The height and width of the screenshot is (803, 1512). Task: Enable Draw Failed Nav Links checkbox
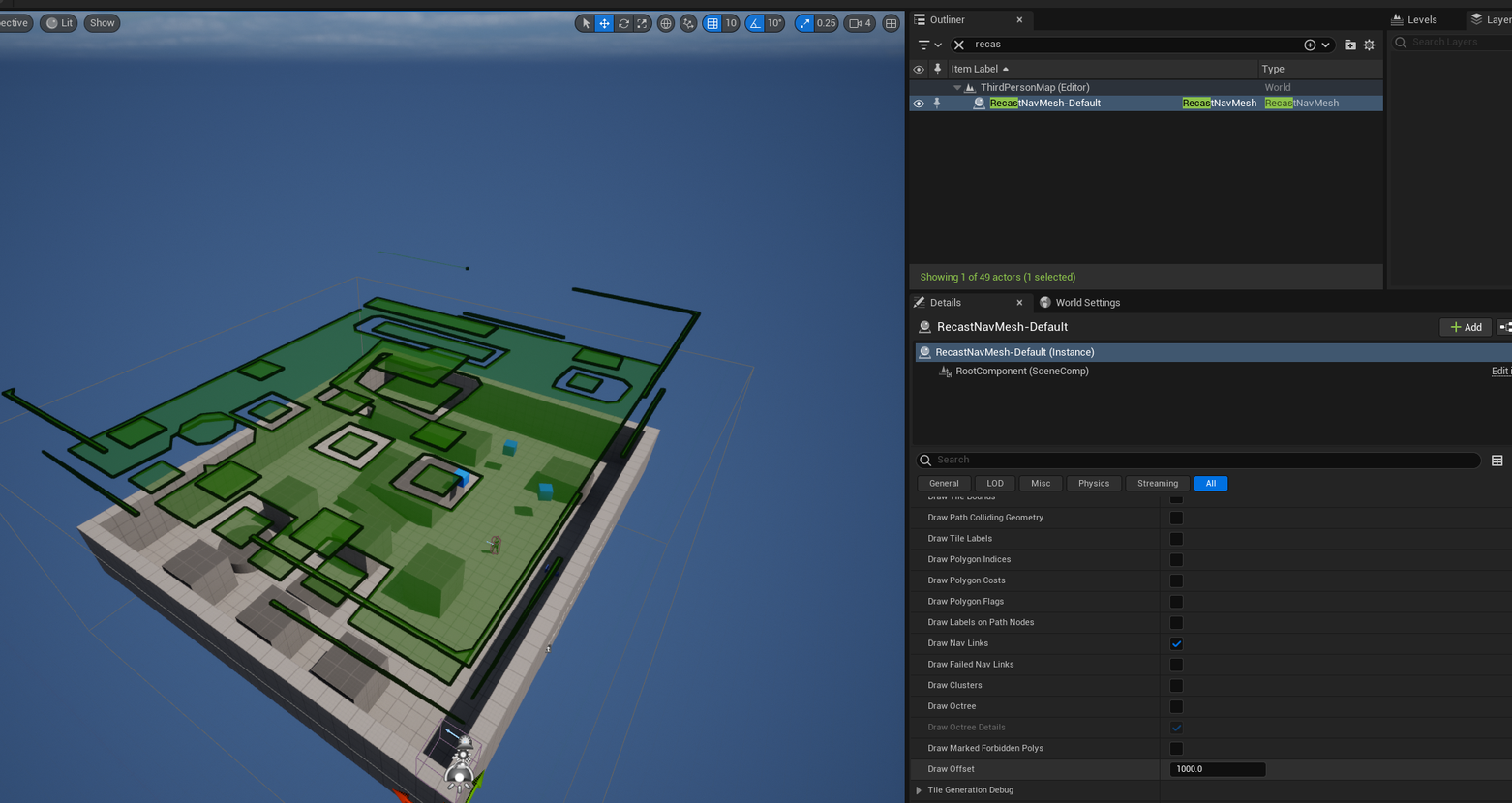(1176, 665)
